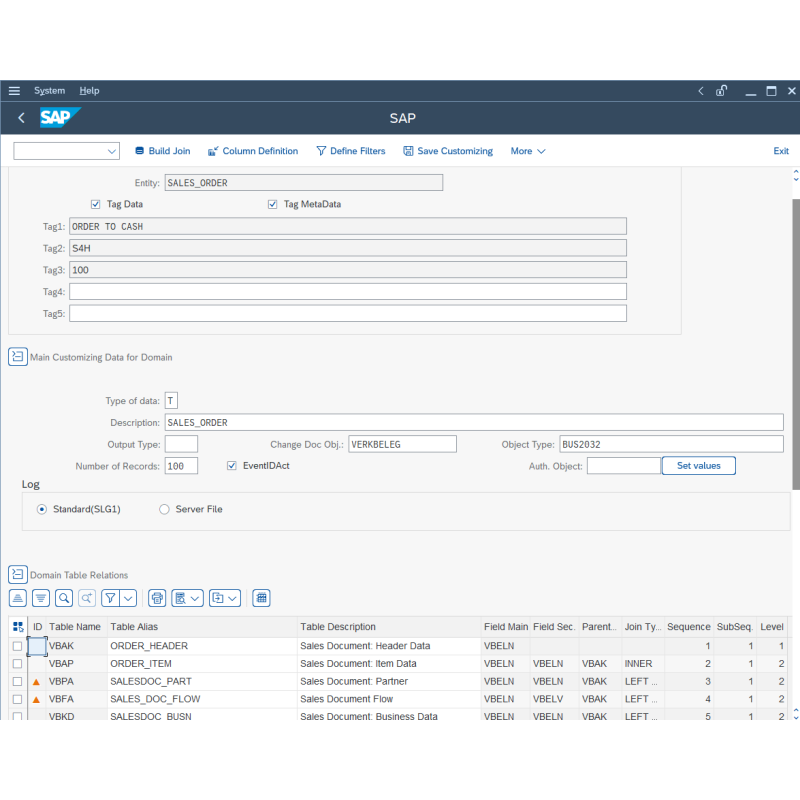Click the Join Ty... column header
Viewport: 800px width, 800px height.
coord(642,627)
